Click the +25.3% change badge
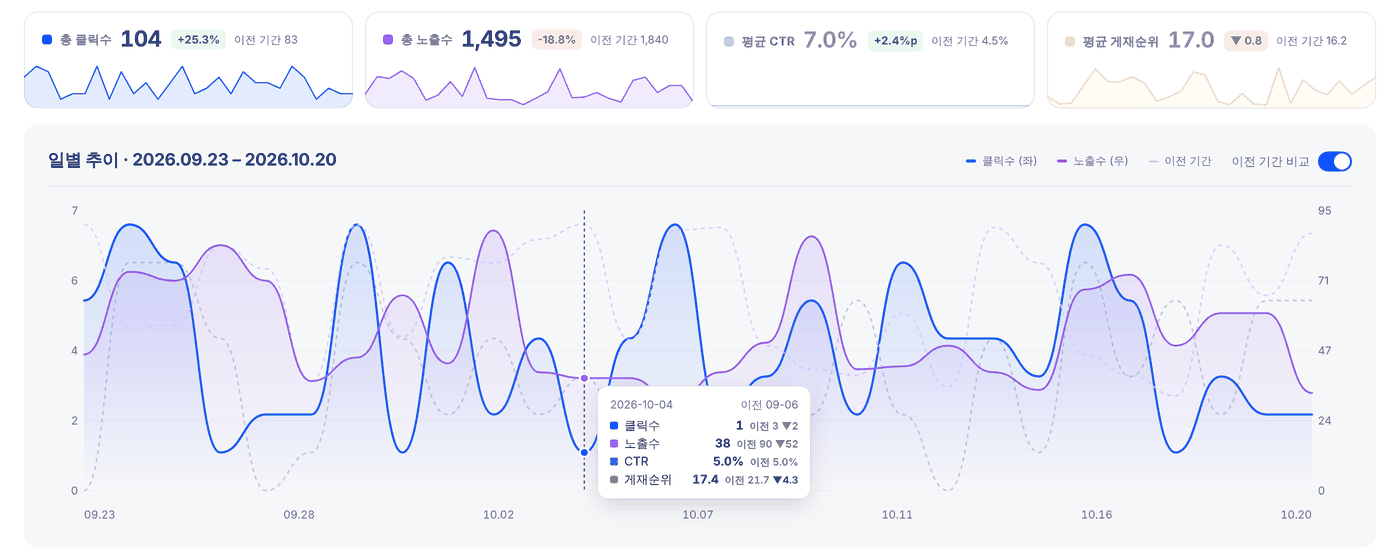Screen dimensions: 1400x551 tap(198, 40)
